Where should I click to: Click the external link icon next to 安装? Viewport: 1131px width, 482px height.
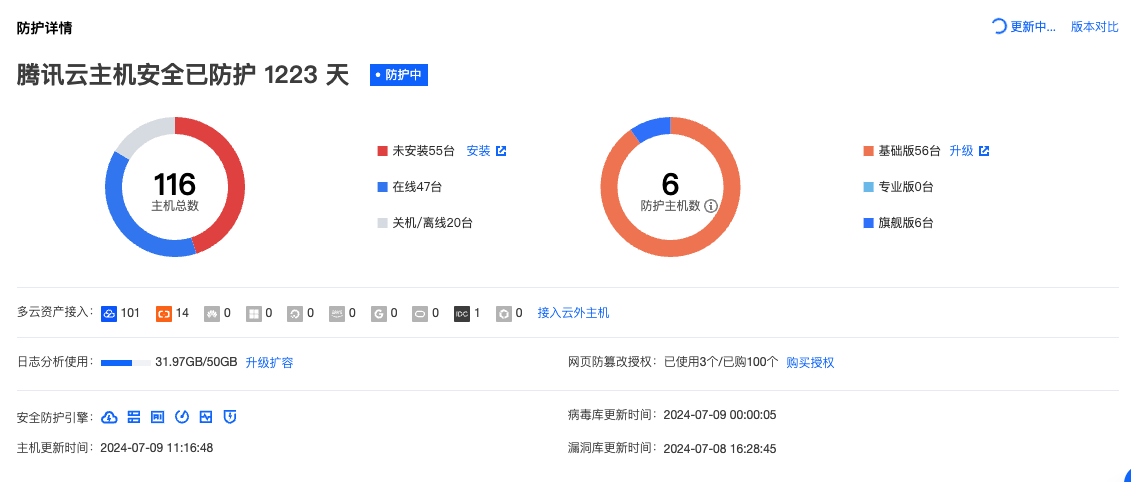coord(501,151)
